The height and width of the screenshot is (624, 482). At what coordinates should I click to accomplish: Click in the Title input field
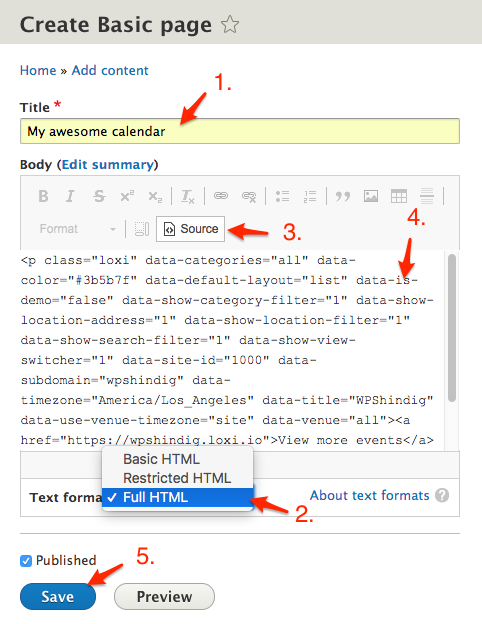[240, 131]
